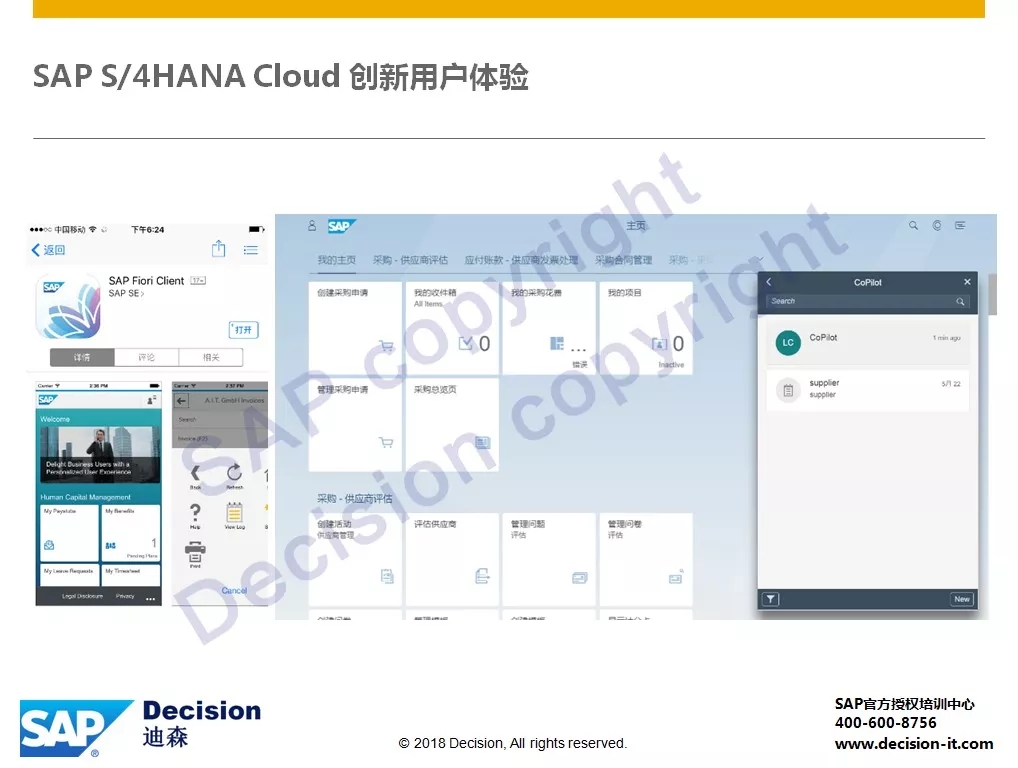Open the list menu icon in the App Store
Screen dimensions: 1018x768
click(x=251, y=250)
